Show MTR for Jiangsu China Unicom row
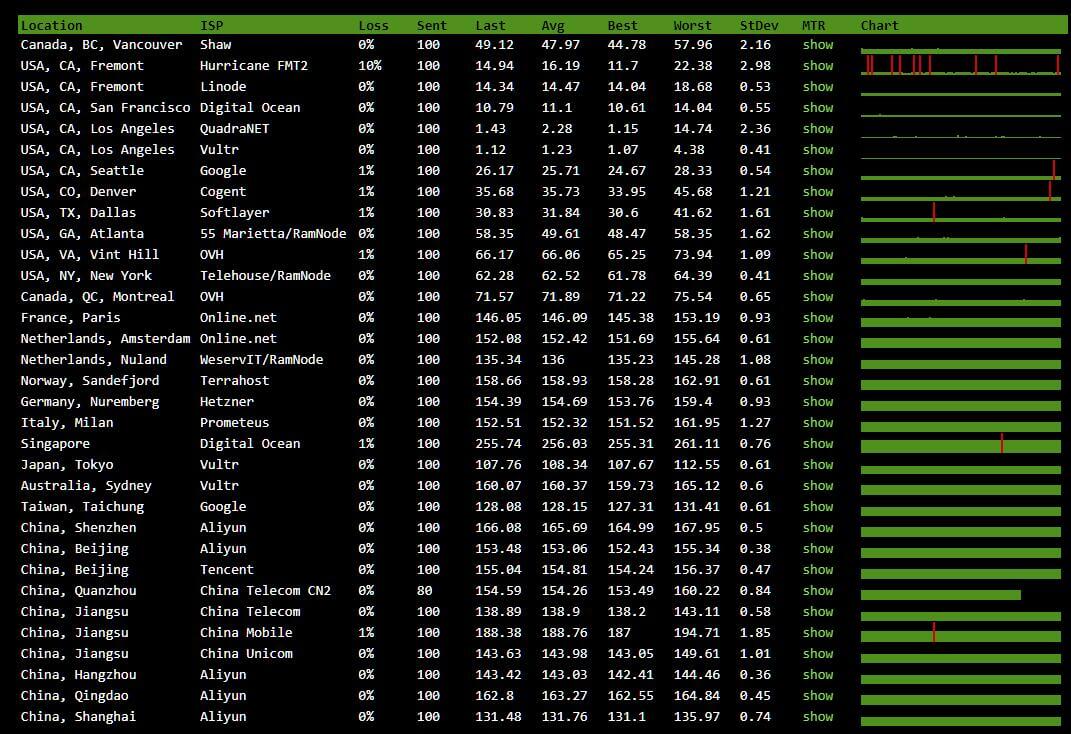Image resolution: width=1071 pixels, height=734 pixels. click(818, 653)
